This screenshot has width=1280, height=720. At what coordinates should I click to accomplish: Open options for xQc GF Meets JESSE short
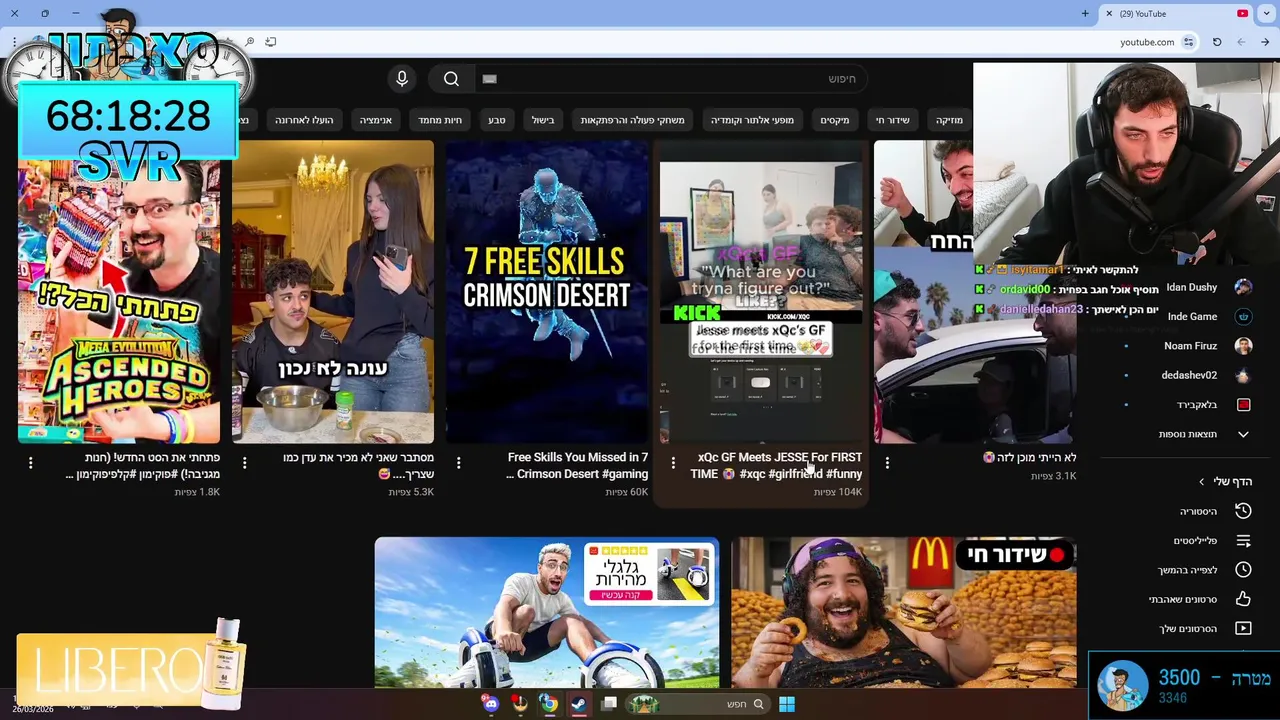pyautogui.click(x=673, y=463)
